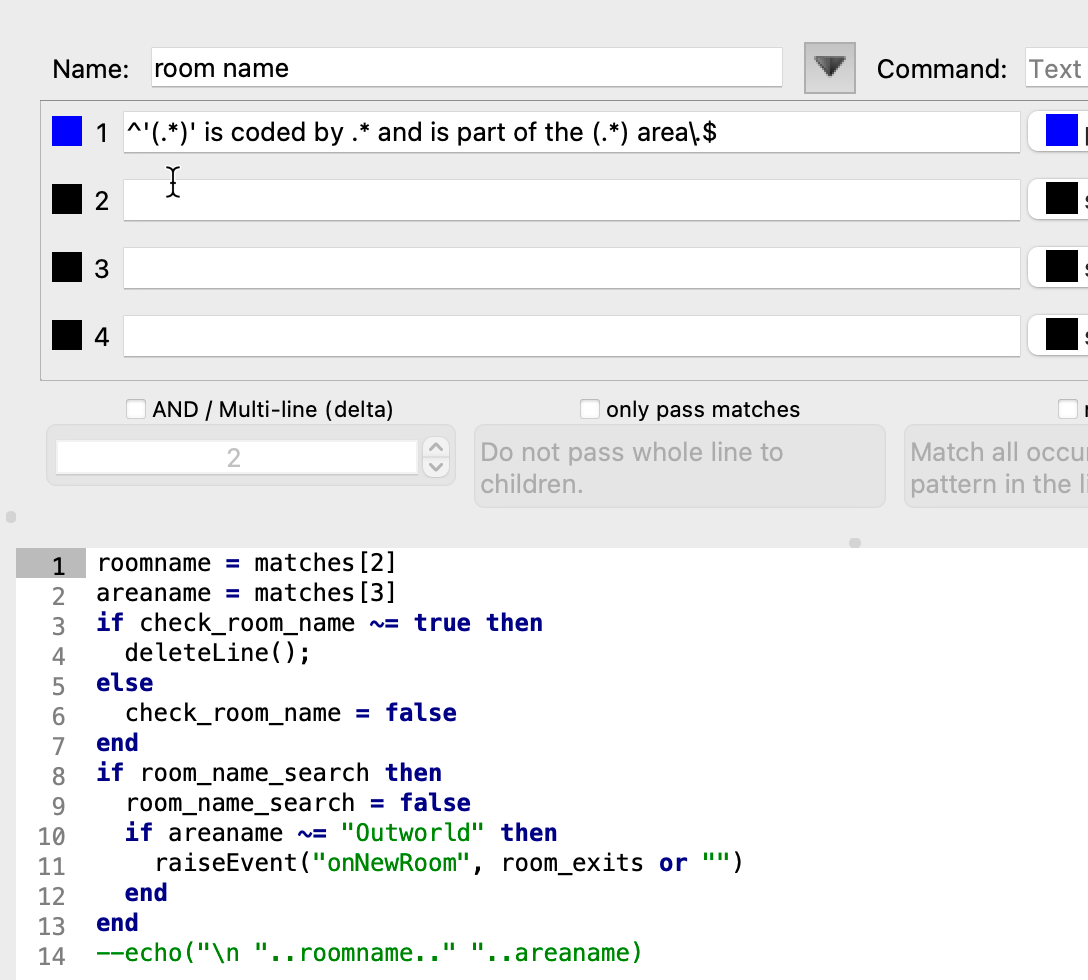The image size is (1088, 980).
Task: Click the pattern 1 regex text field
Action: point(570,132)
